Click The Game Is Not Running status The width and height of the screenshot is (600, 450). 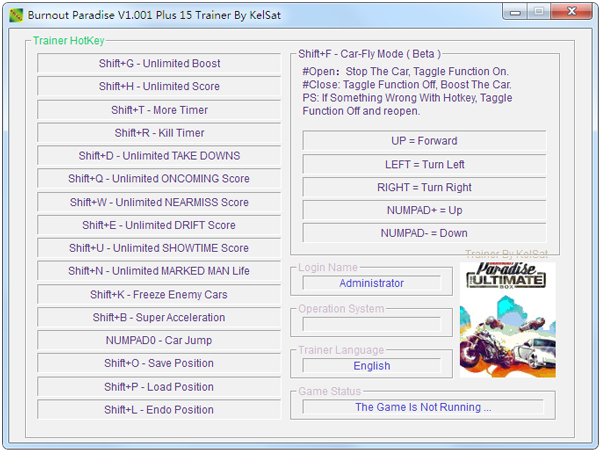coord(423,407)
